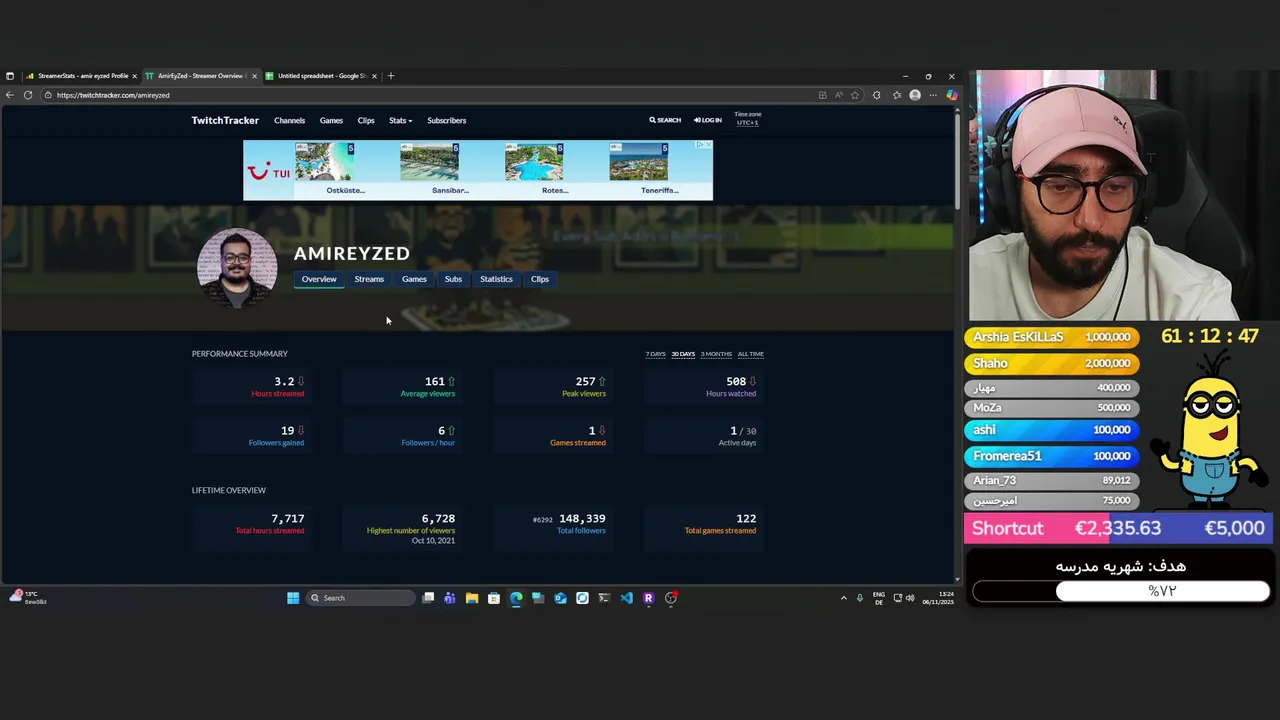Open Microsoft Store from taskbar
Image resolution: width=1280 pixels, height=720 pixels.
(x=494, y=598)
